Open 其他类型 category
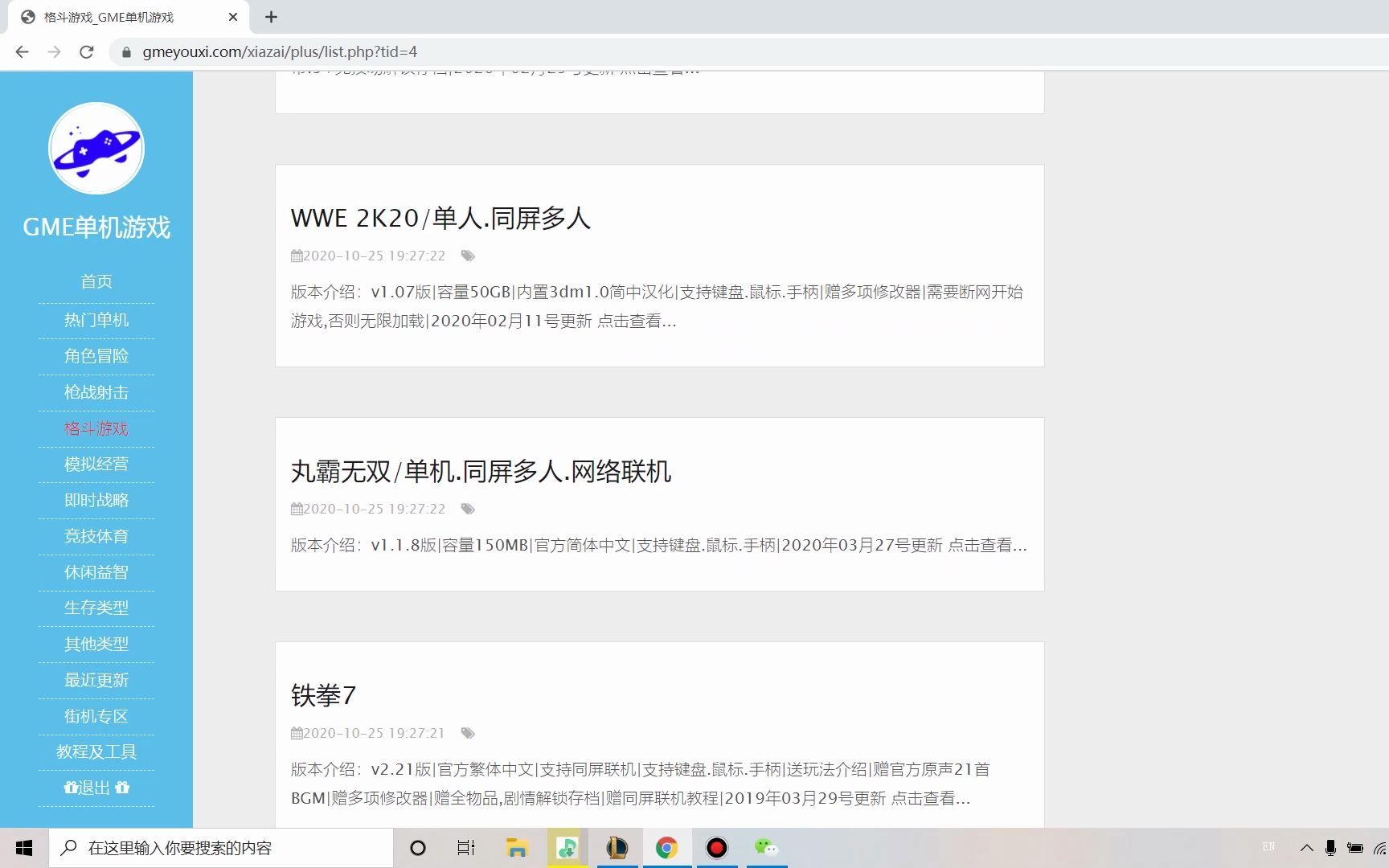The height and width of the screenshot is (868, 1389). (x=96, y=644)
